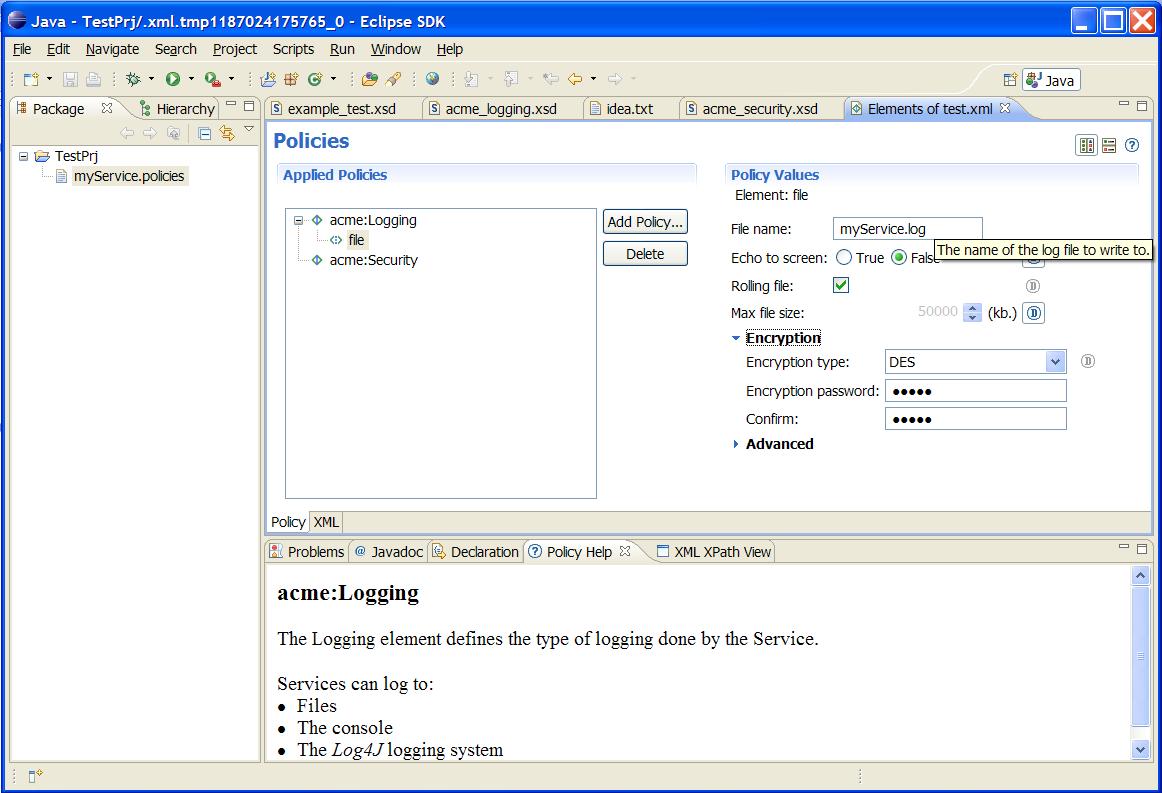Open the Hierarchy view tab
1162x793 pixels.
[177, 109]
